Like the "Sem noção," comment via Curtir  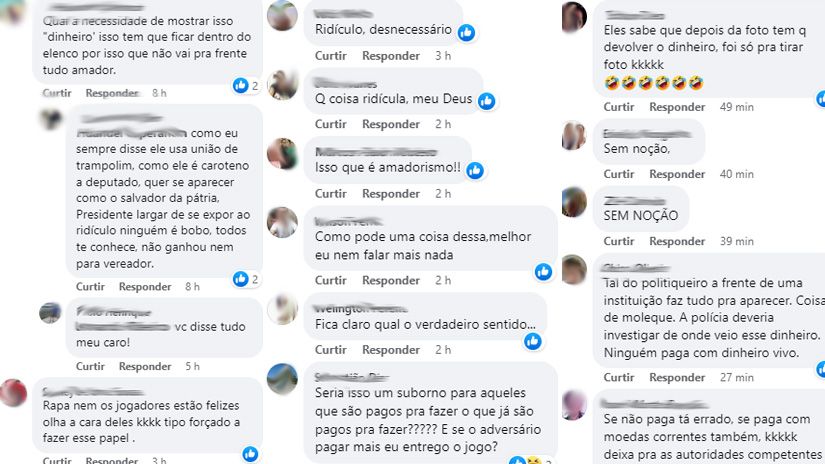point(619,174)
